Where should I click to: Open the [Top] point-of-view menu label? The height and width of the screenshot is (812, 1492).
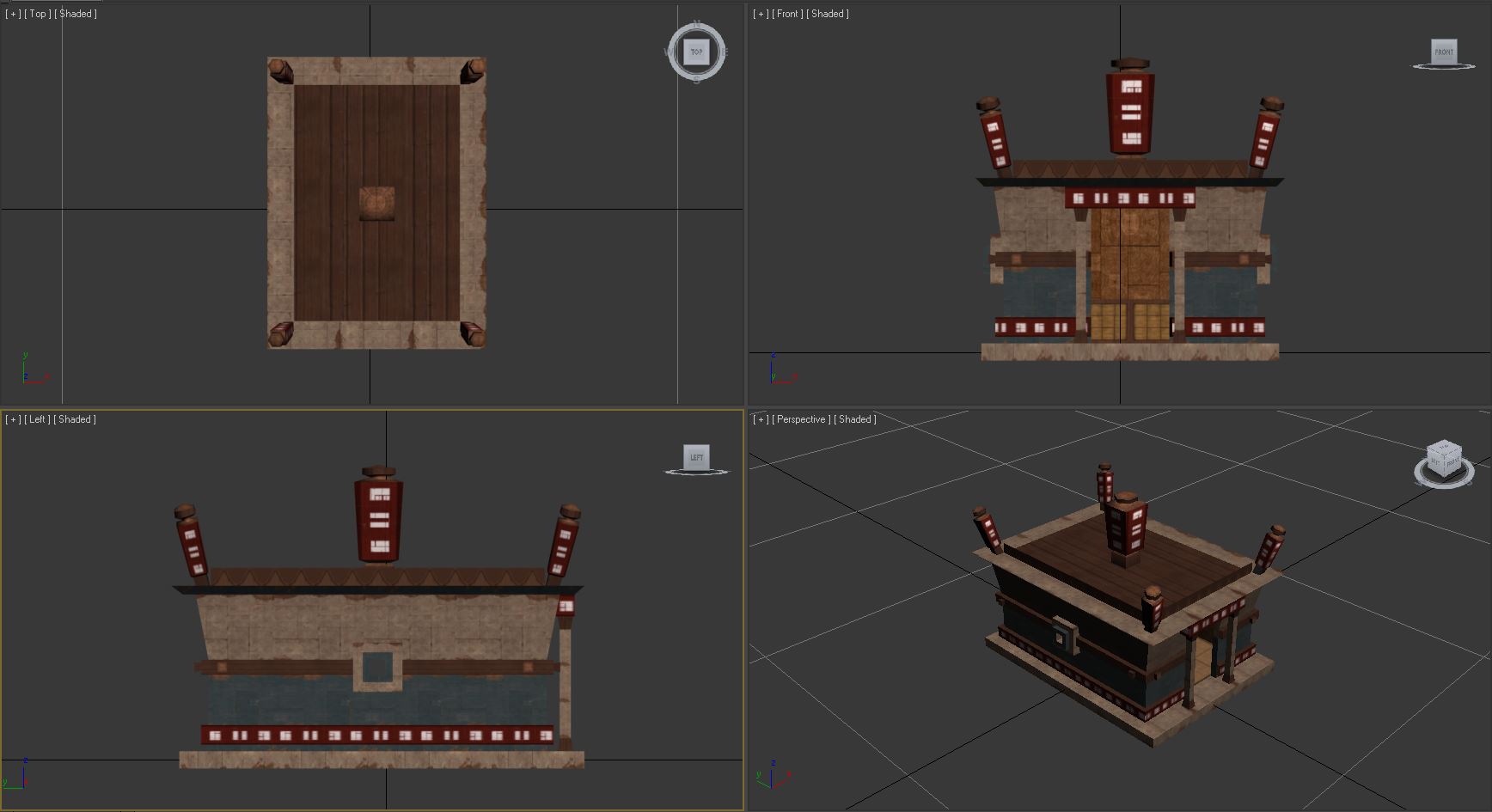point(38,14)
